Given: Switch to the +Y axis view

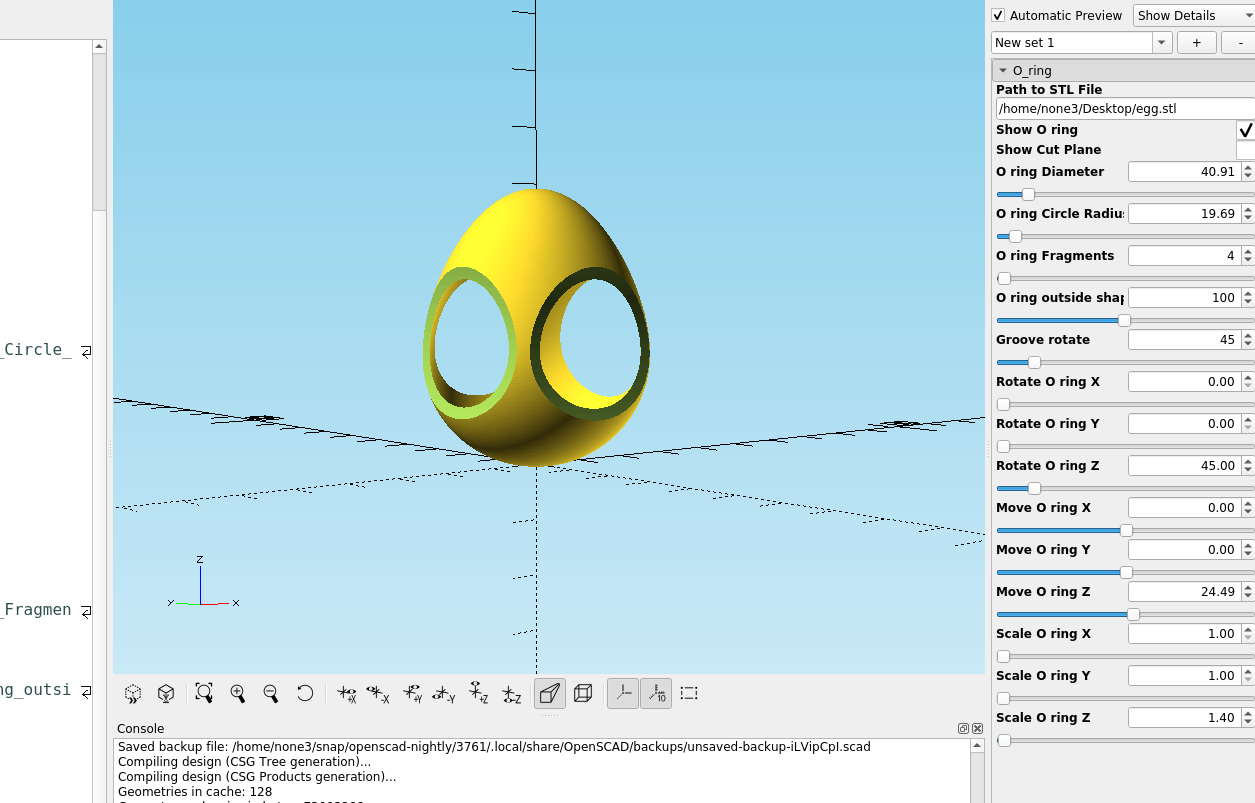Looking at the screenshot, I should [x=412, y=693].
